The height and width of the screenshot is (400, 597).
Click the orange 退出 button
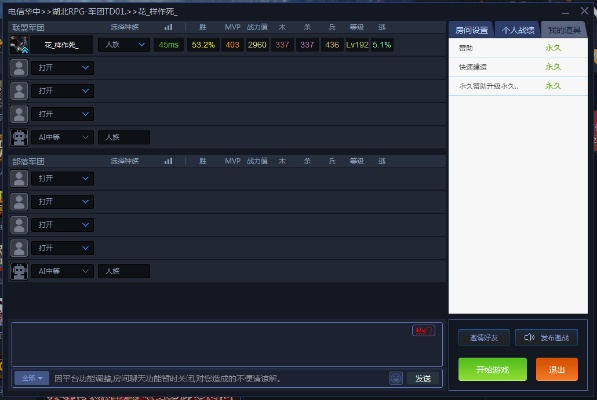pyautogui.click(x=557, y=369)
